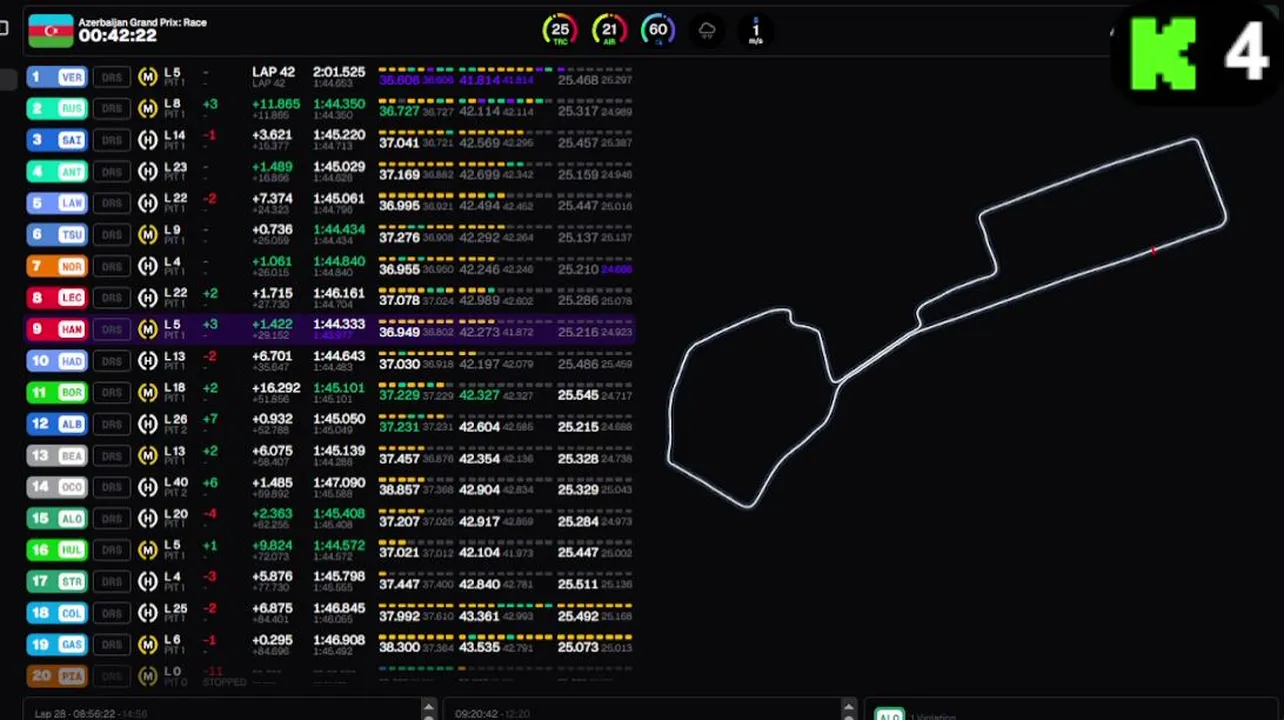
Task: Click STR hard tyre compound icon
Action: [x=148, y=581]
